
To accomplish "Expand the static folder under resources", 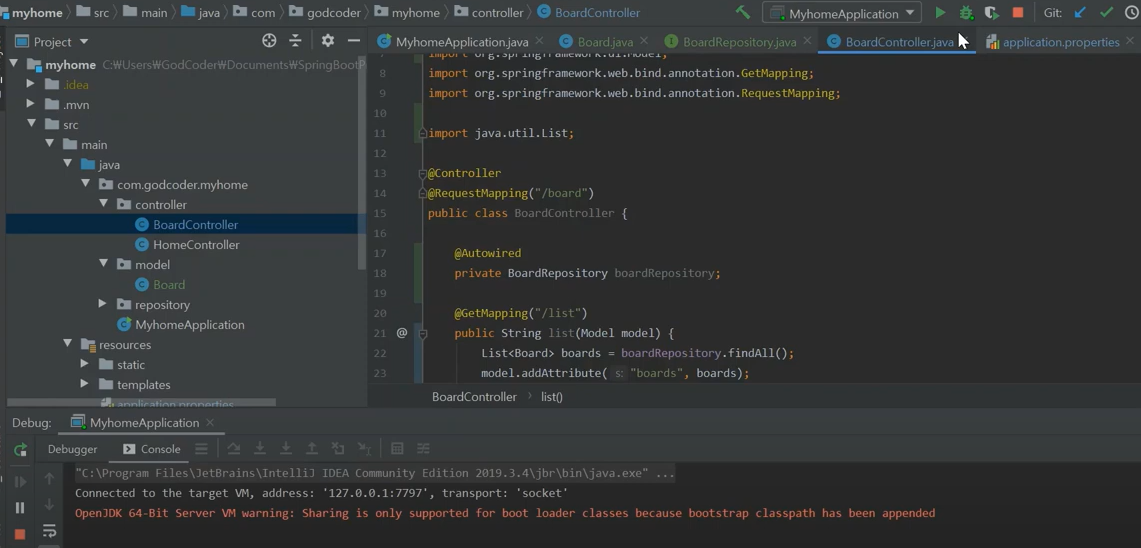I will tap(84, 363).
